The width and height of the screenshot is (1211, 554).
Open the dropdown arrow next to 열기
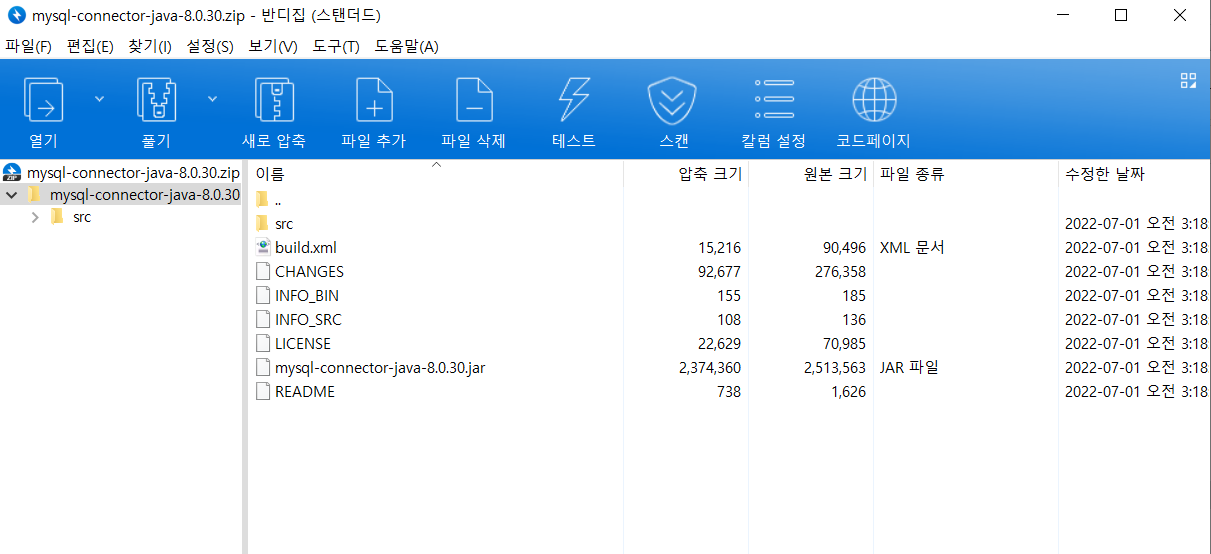[99, 98]
